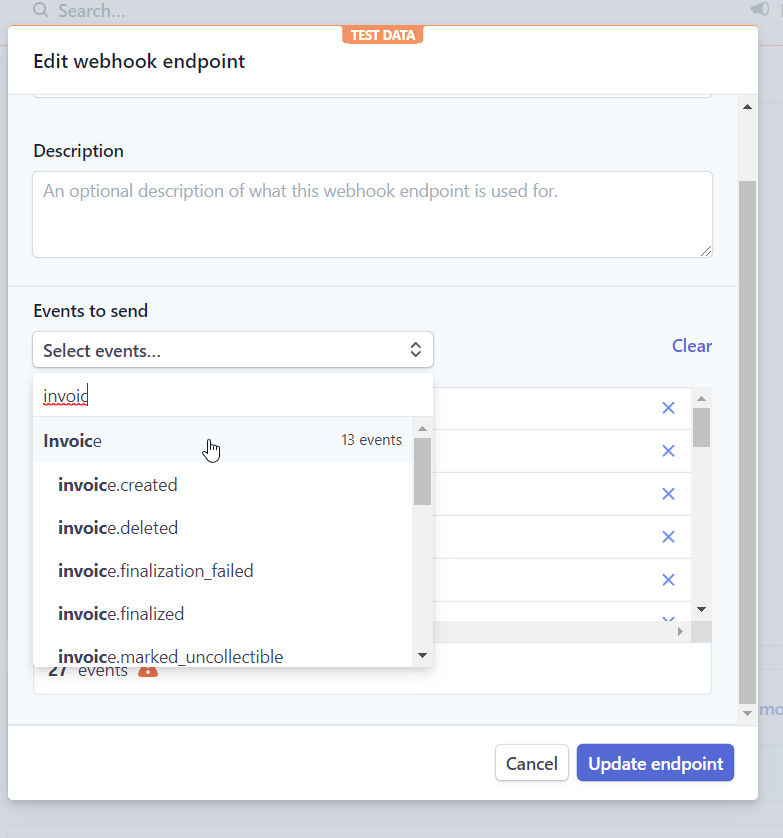783x838 pixels.
Task: Click the Update endpoint button
Action: [x=655, y=763]
